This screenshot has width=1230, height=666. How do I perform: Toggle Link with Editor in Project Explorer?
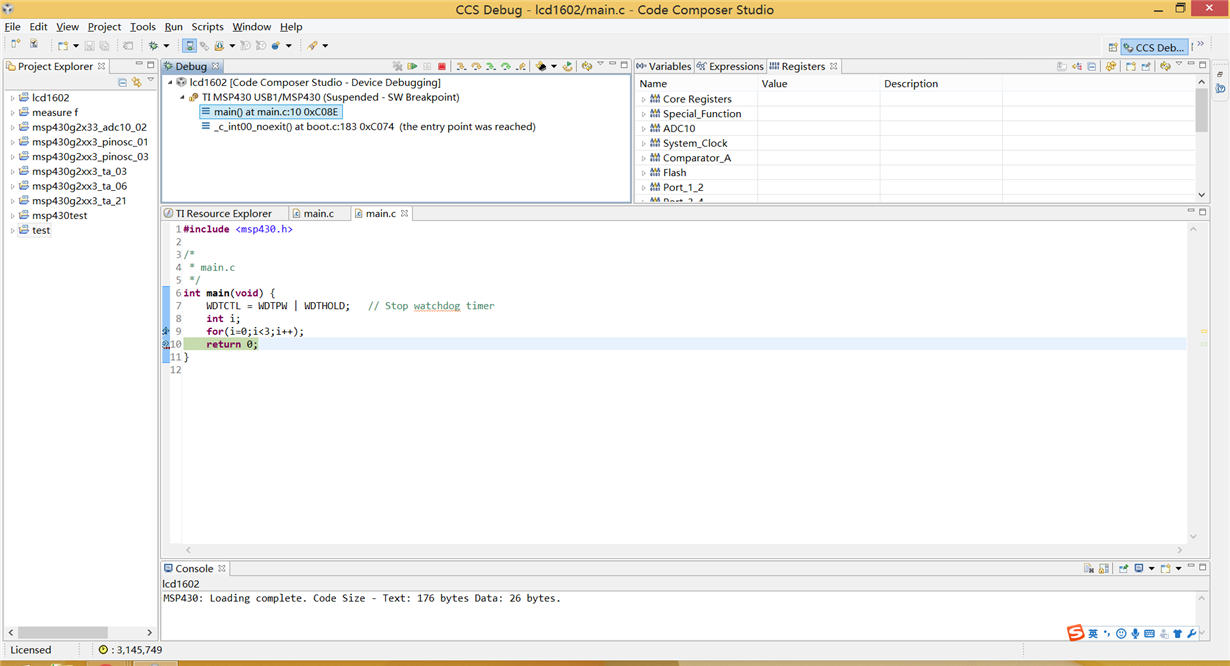point(137,83)
